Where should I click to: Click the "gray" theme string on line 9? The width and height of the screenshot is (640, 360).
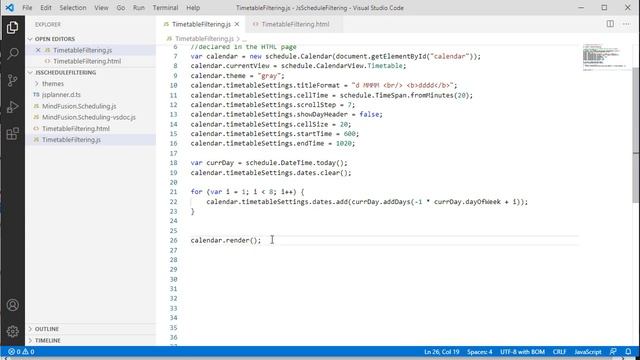coord(269,76)
